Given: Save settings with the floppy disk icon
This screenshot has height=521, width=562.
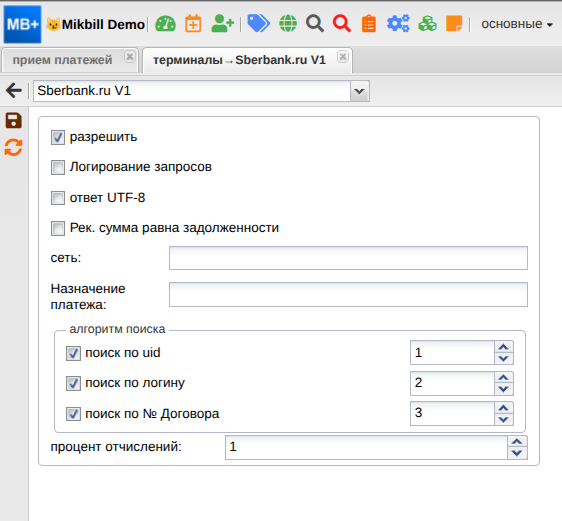Looking at the screenshot, I should [14, 121].
